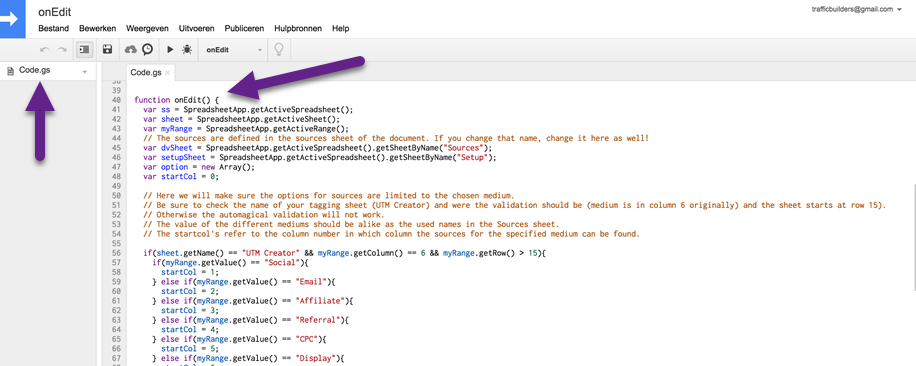Toggle the indent code formatting button
Viewport: 916px width, 366px height.
[84, 50]
